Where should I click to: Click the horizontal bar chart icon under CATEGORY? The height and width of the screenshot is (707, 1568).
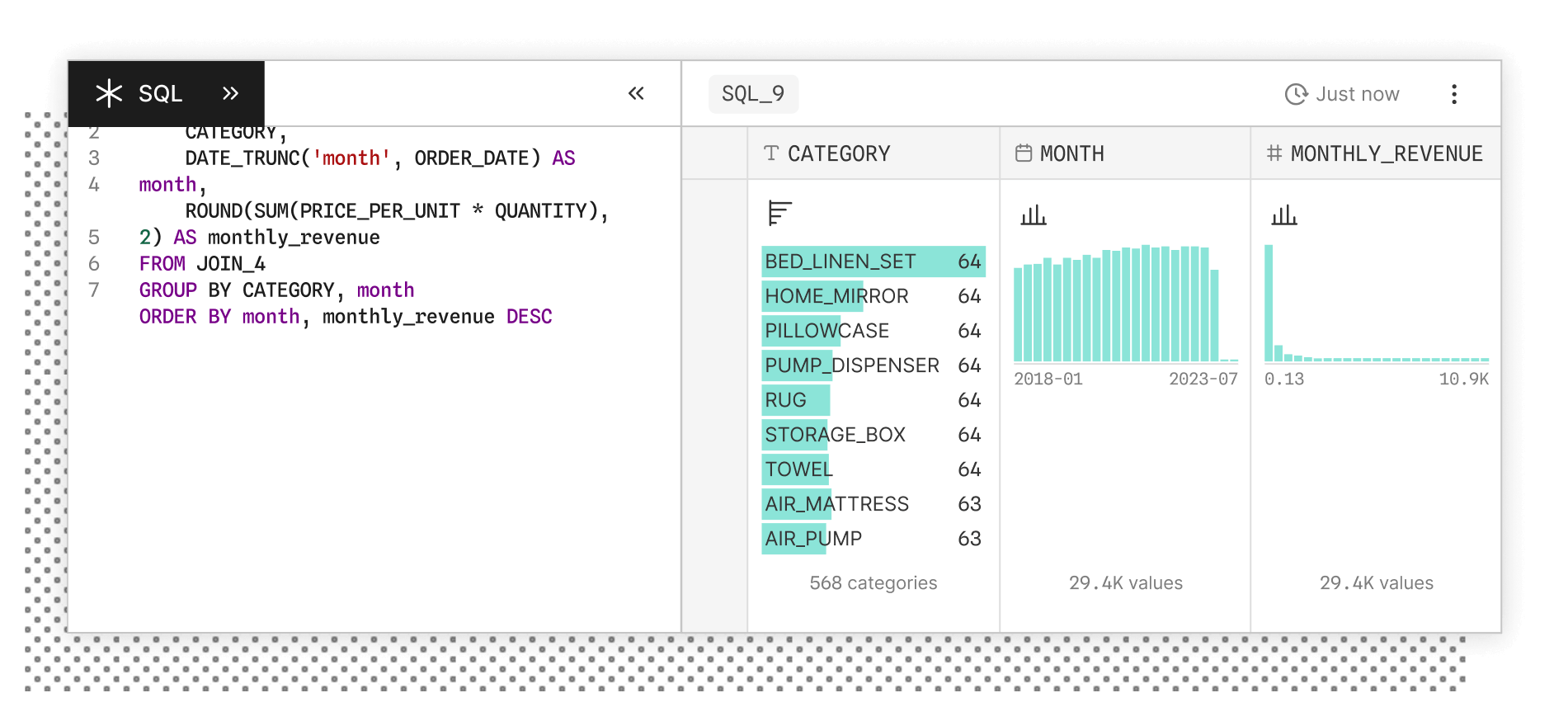[779, 213]
